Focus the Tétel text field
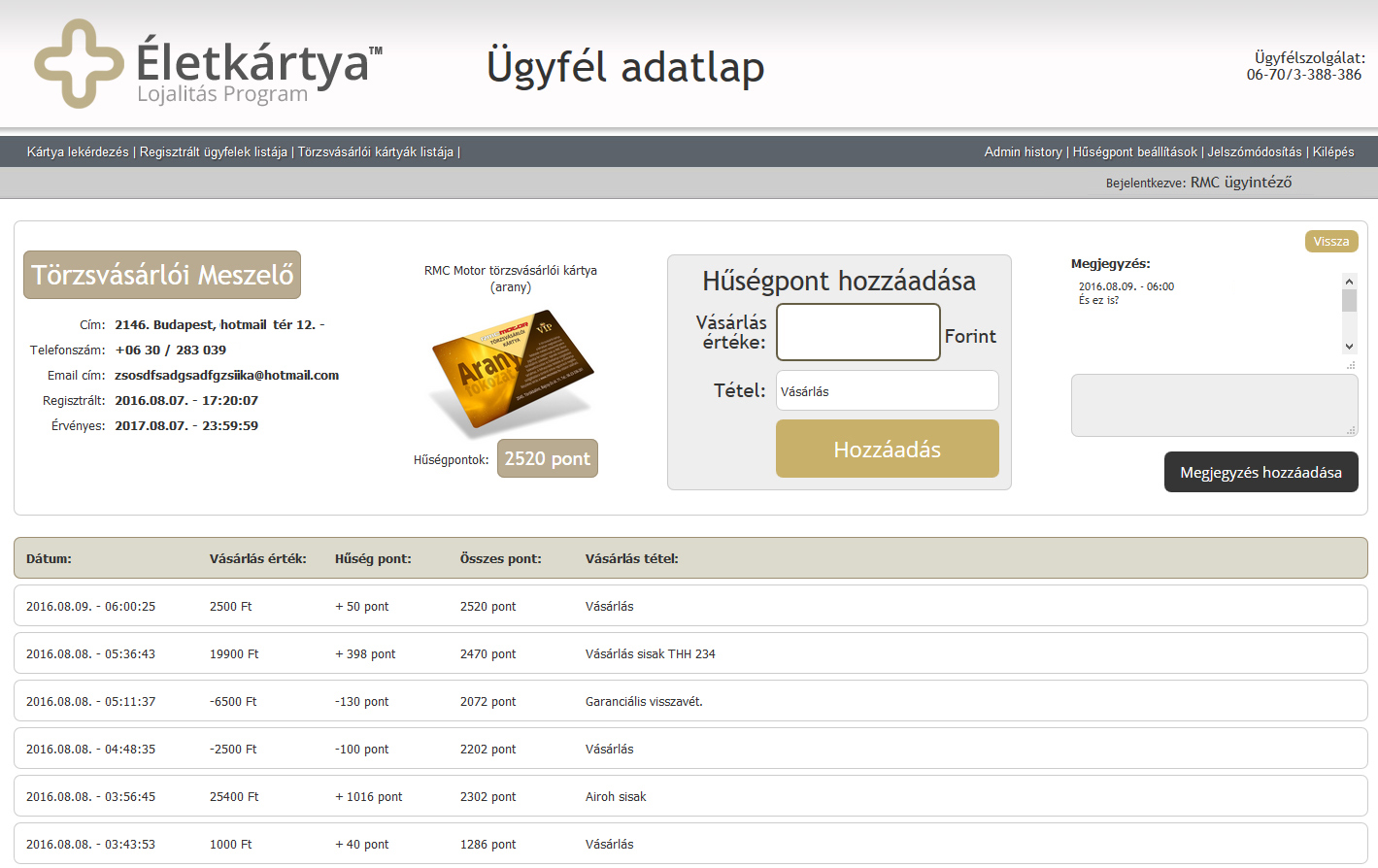The image size is (1378, 868). click(887, 390)
